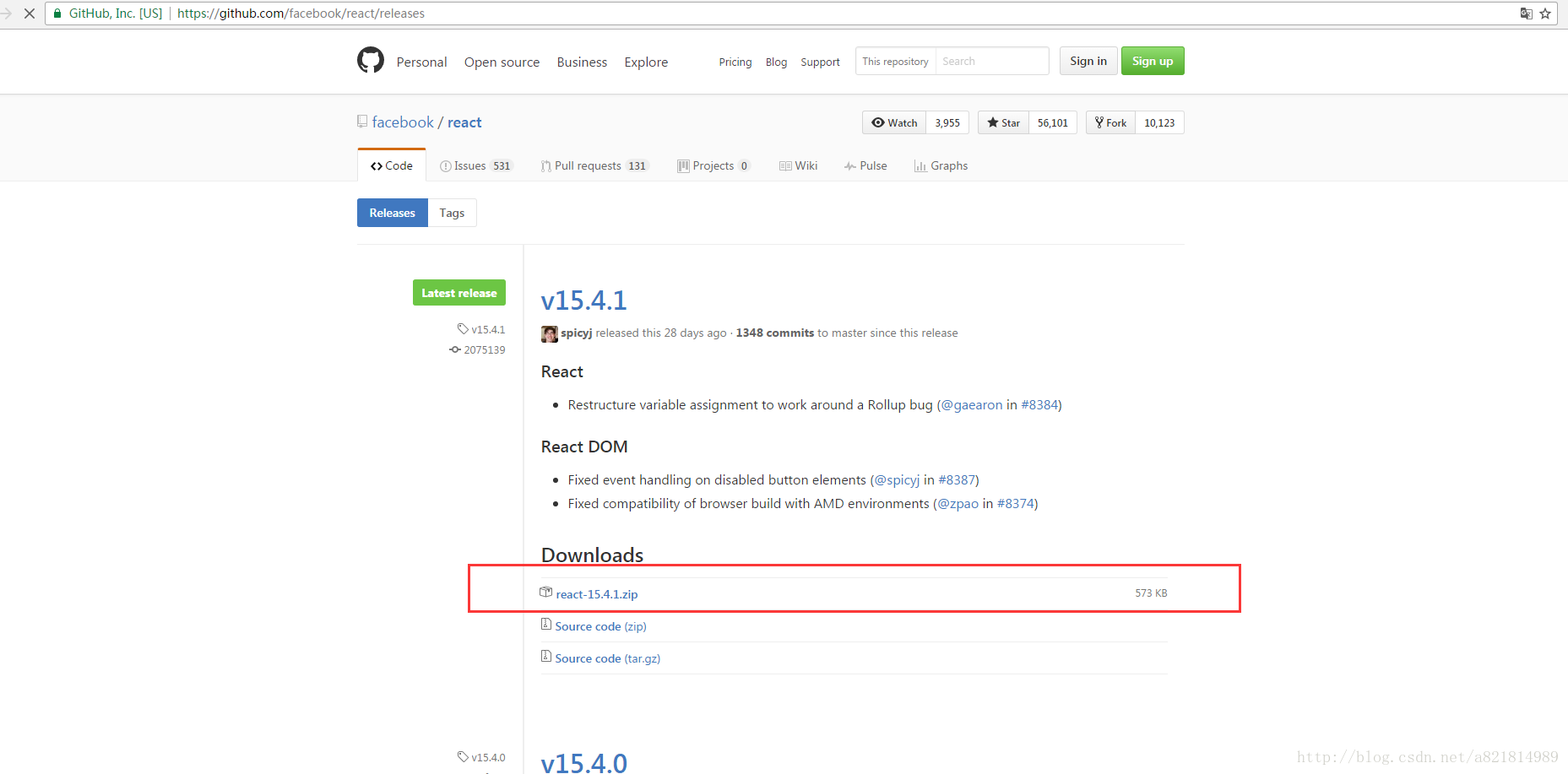View the 56,101 stargazers count

[1053, 122]
